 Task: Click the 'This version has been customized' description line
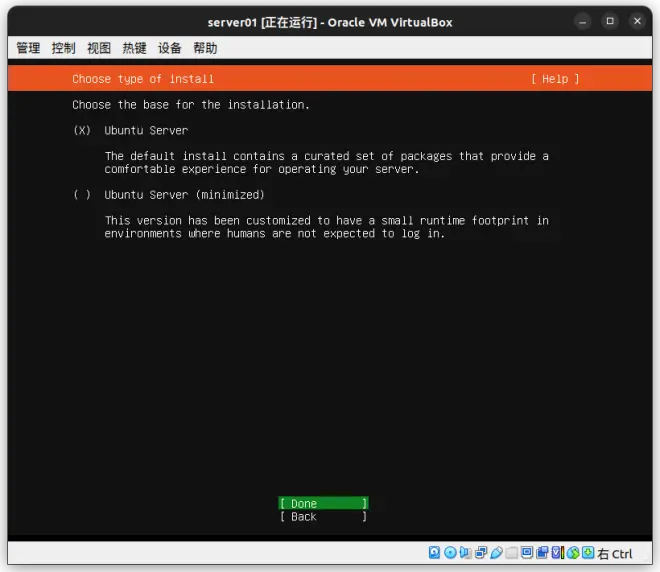pos(326,221)
